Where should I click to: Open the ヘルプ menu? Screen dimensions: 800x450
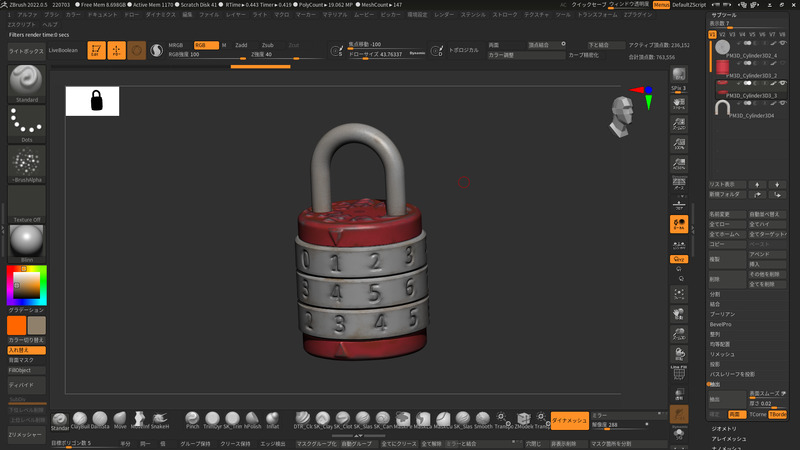(50, 24)
